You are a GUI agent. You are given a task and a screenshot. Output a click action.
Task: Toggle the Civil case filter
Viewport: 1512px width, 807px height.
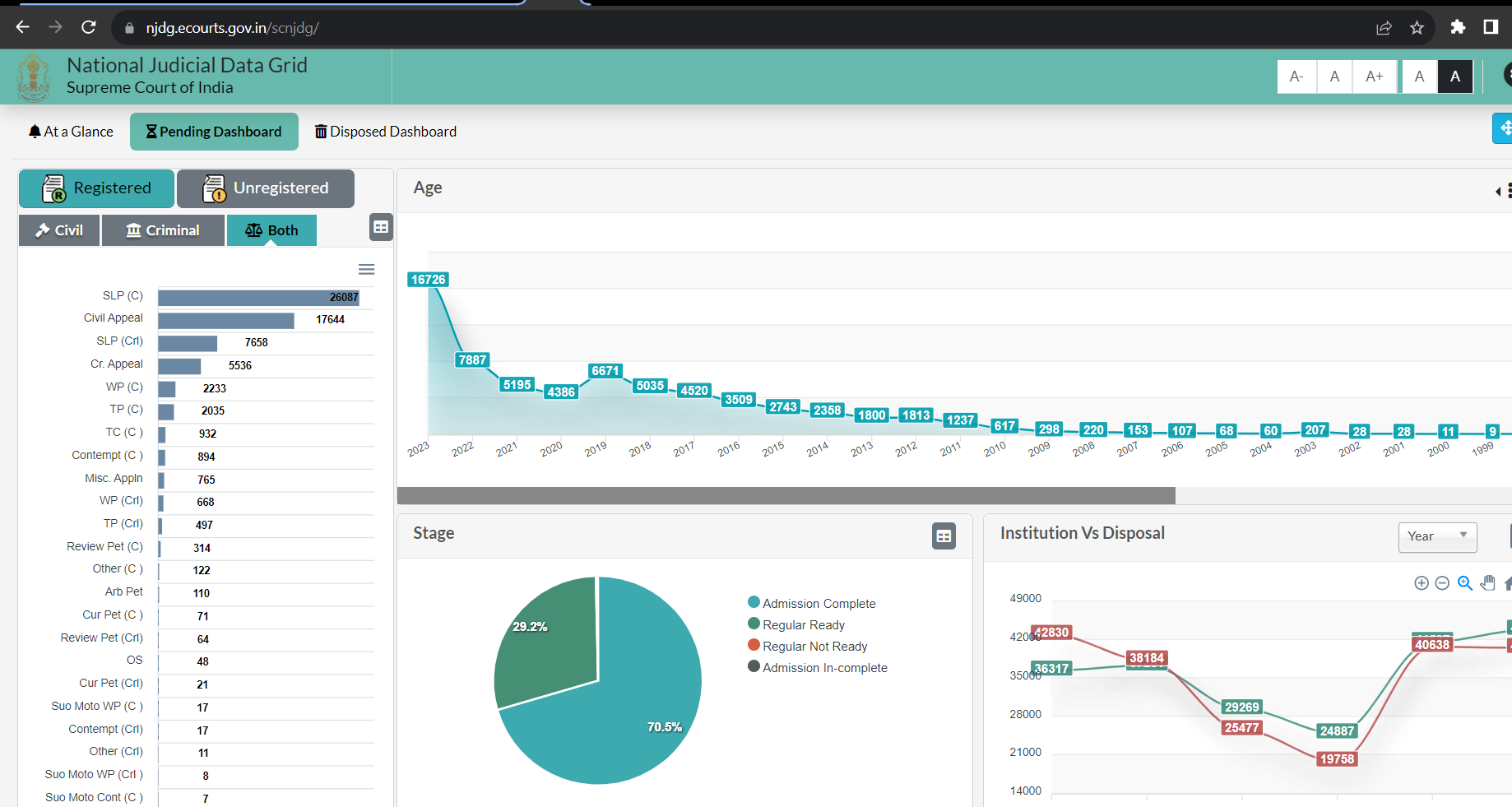(59, 230)
